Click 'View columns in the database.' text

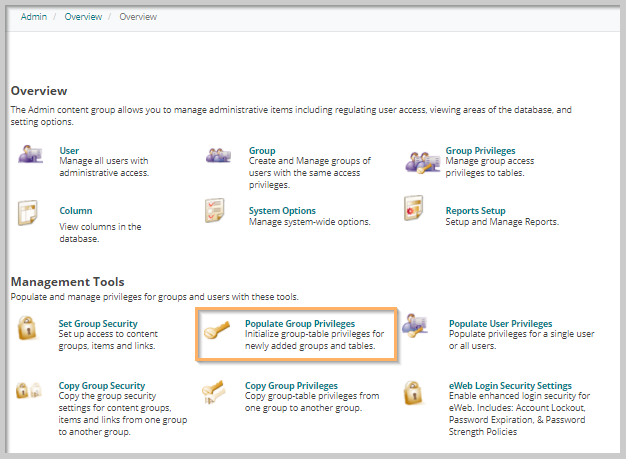[x=100, y=233]
